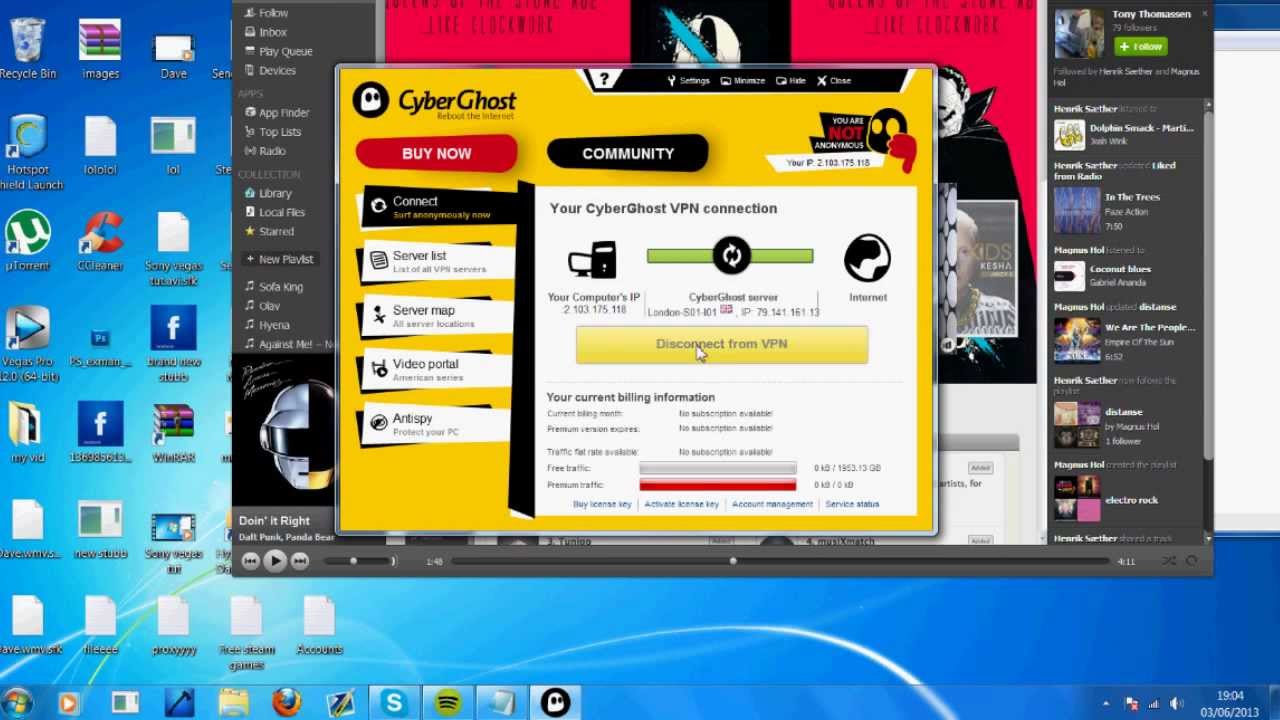
Task: Skip to next track in Spotify
Action: tap(299, 561)
